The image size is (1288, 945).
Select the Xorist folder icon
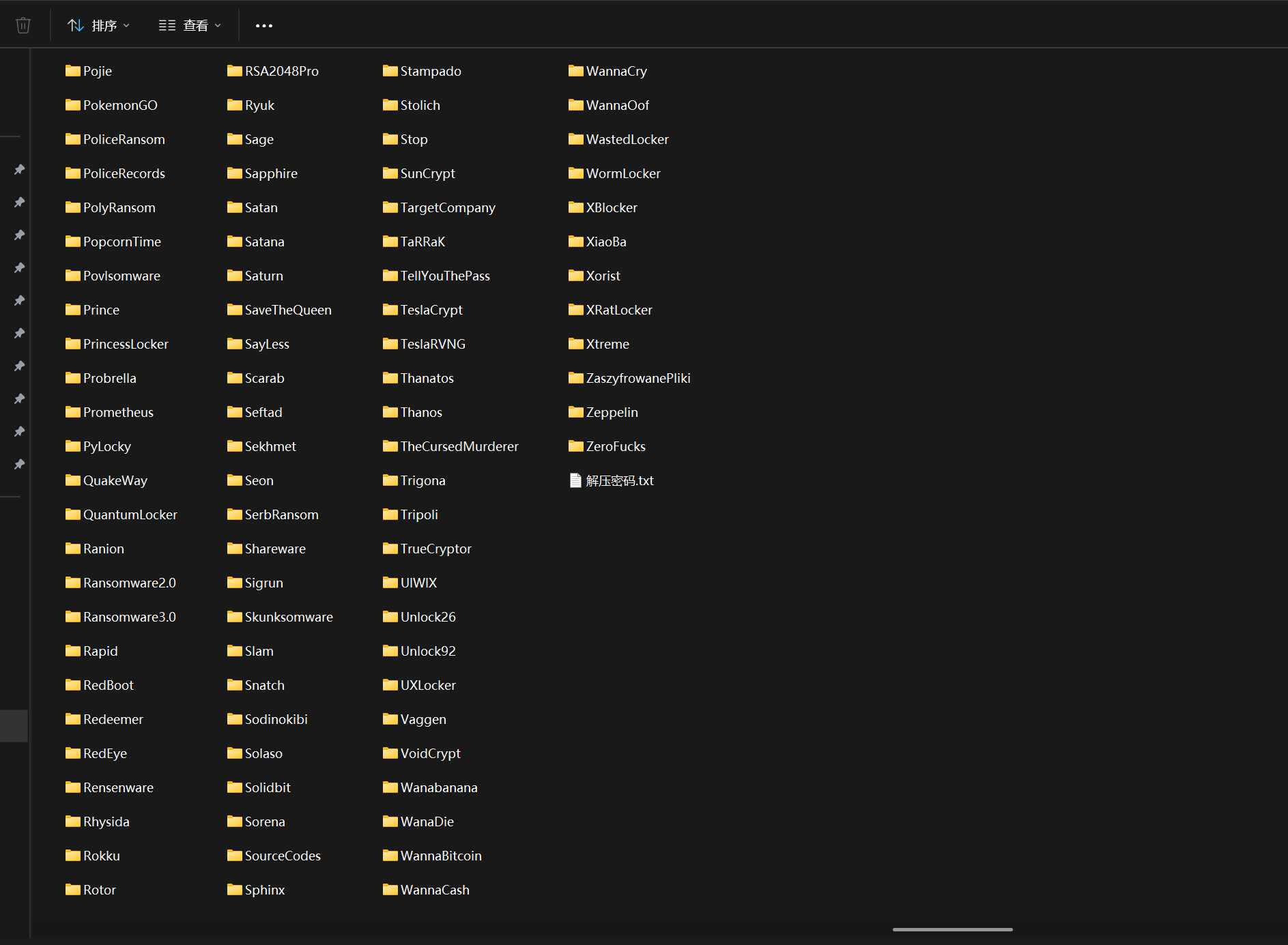[x=576, y=275]
